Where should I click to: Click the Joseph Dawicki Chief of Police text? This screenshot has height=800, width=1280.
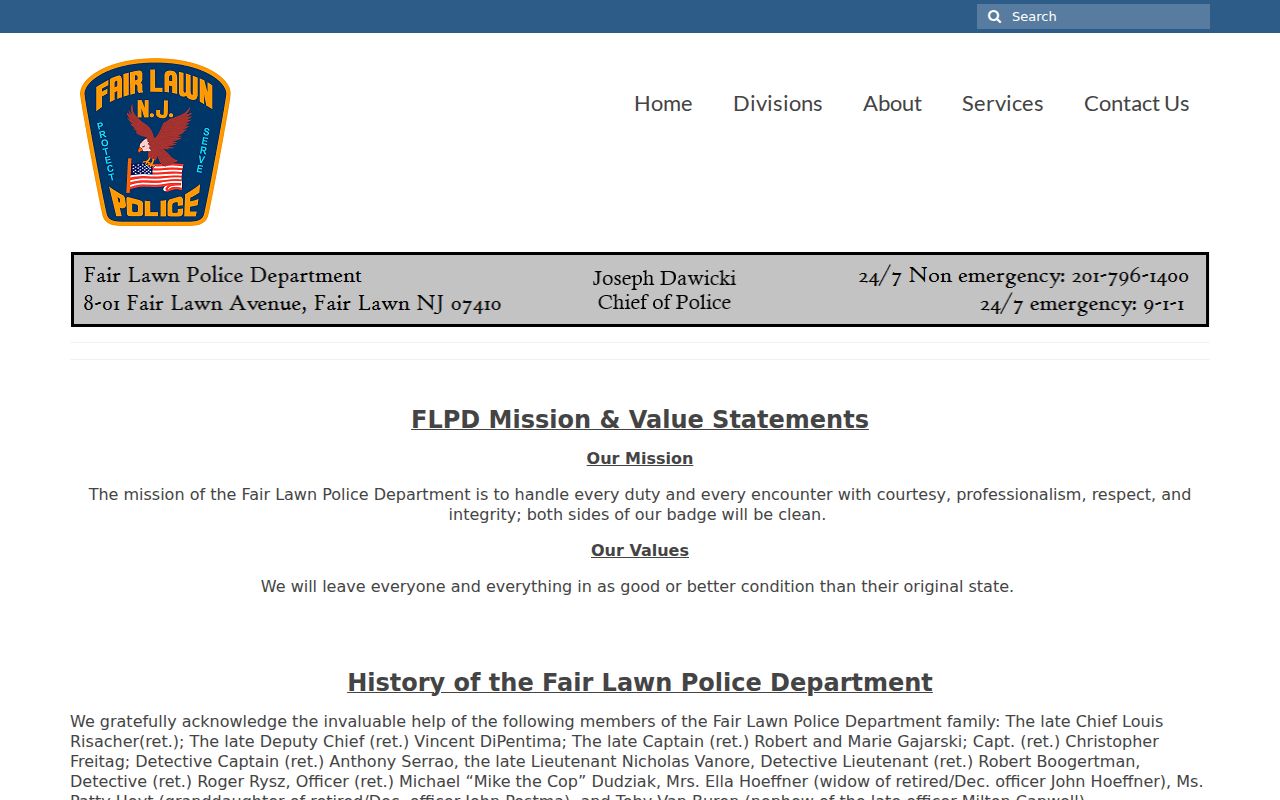[664, 290]
